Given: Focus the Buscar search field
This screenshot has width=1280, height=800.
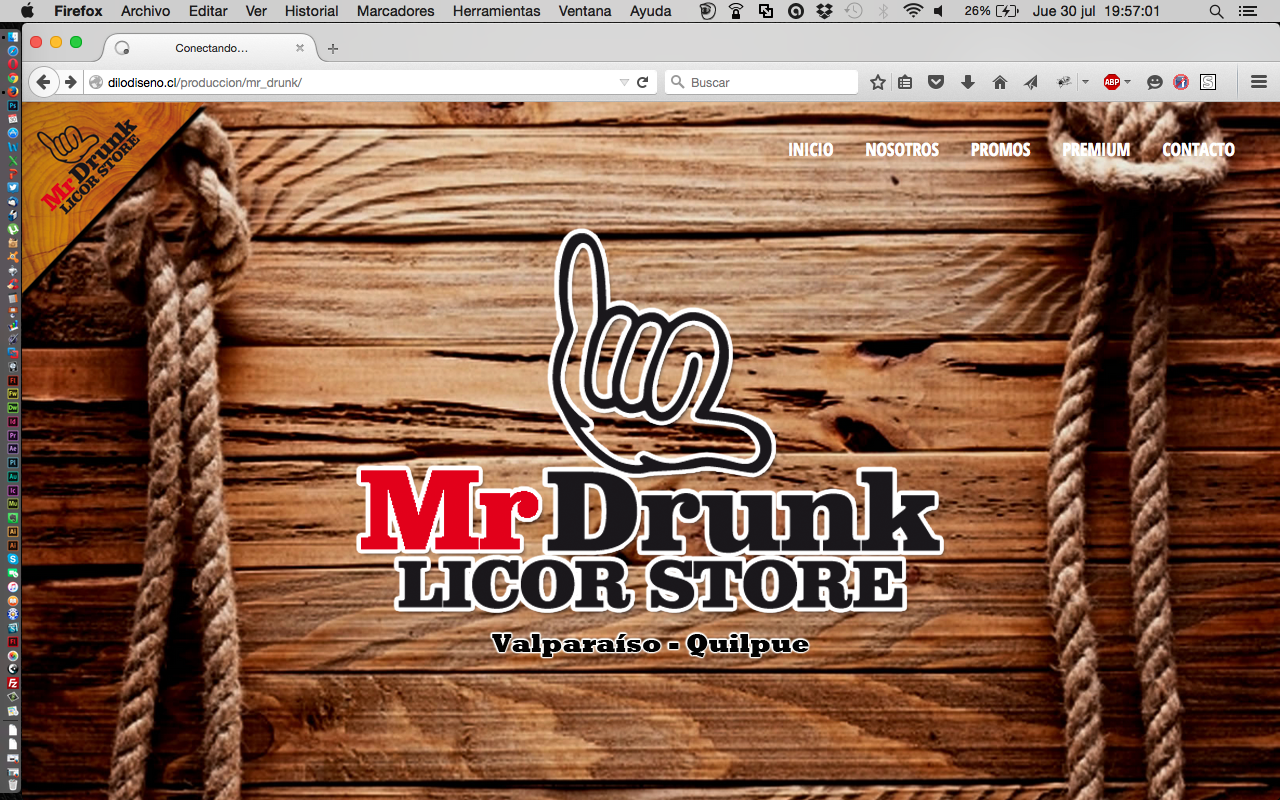Looking at the screenshot, I should [x=762, y=82].
